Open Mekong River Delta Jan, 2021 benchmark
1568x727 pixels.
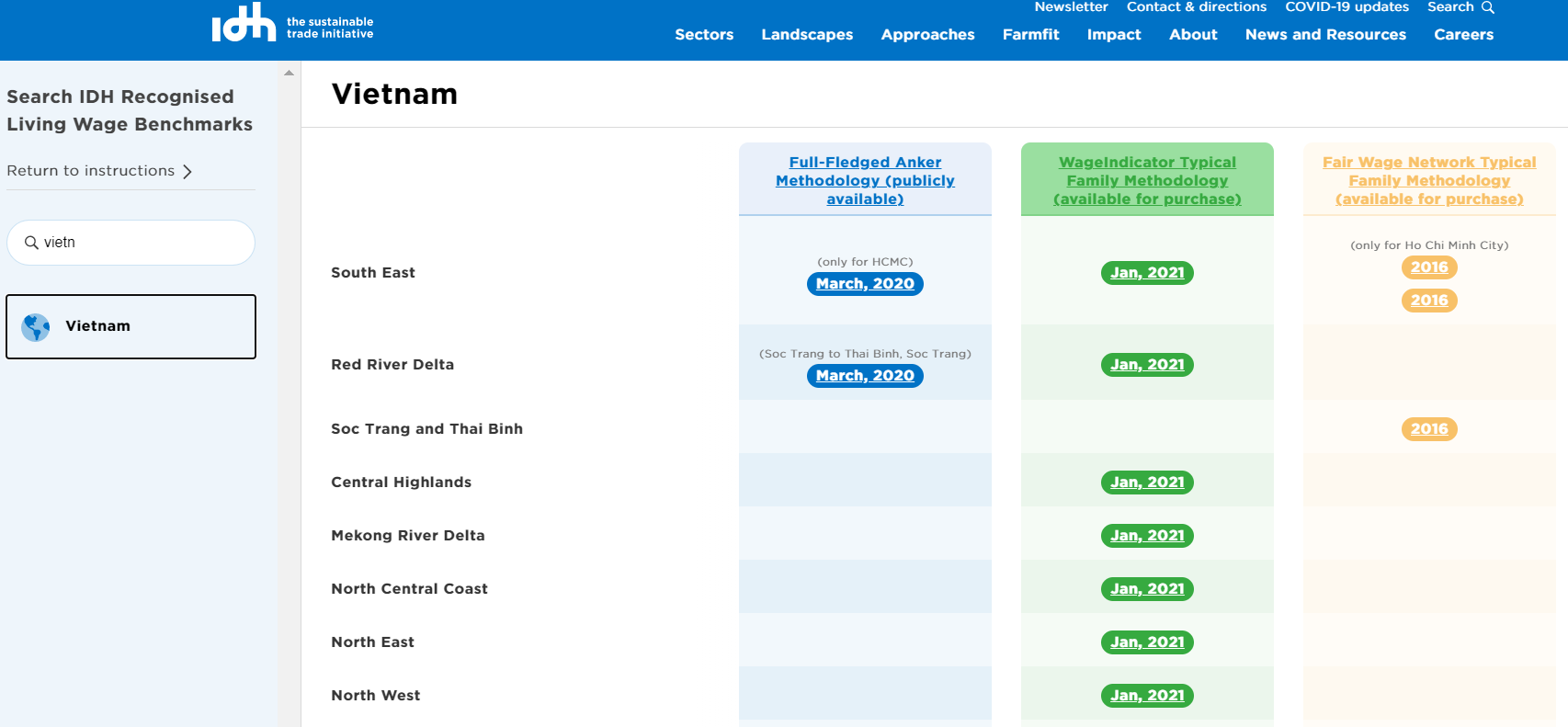pyautogui.click(x=1147, y=536)
